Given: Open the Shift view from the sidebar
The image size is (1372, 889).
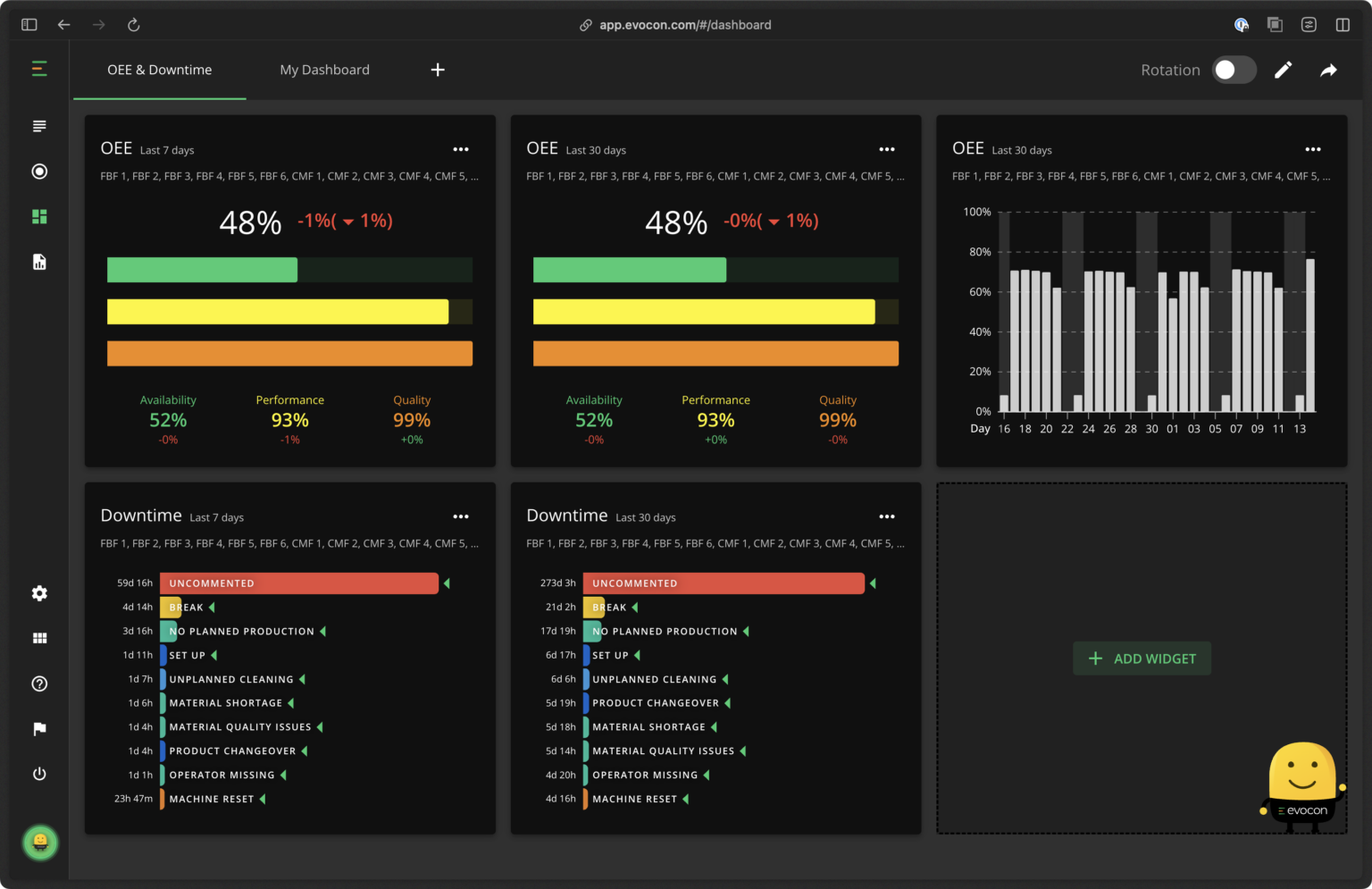Looking at the screenshot, I should pyautogui.click(x=39, y=126).
